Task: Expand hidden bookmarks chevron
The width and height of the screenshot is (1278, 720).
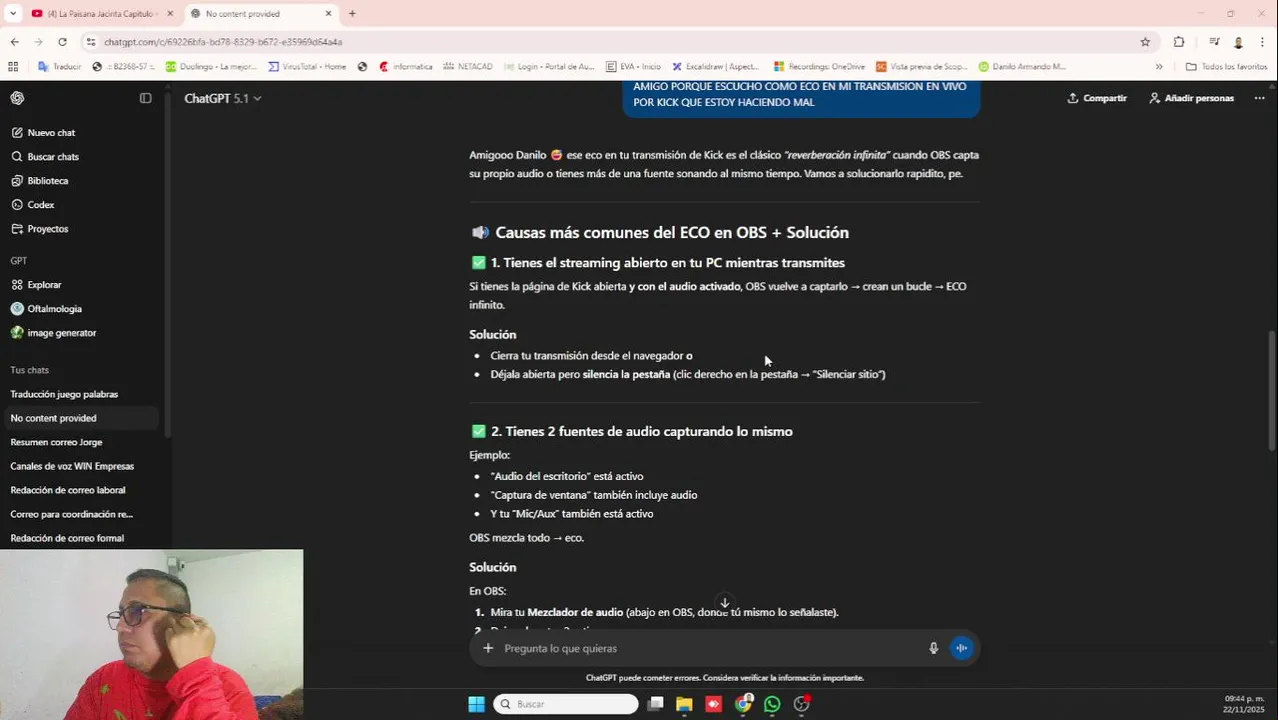Action: pyautogui.click(x=1159, y=66)
